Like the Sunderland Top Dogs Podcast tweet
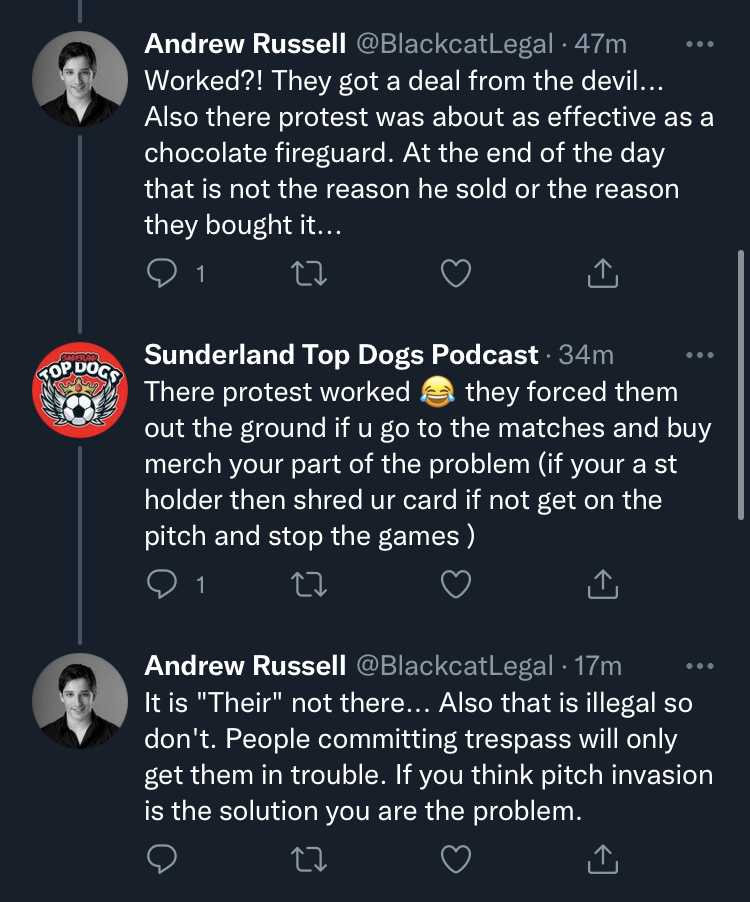The image size is (750, 902). click(x=456, y=584)
